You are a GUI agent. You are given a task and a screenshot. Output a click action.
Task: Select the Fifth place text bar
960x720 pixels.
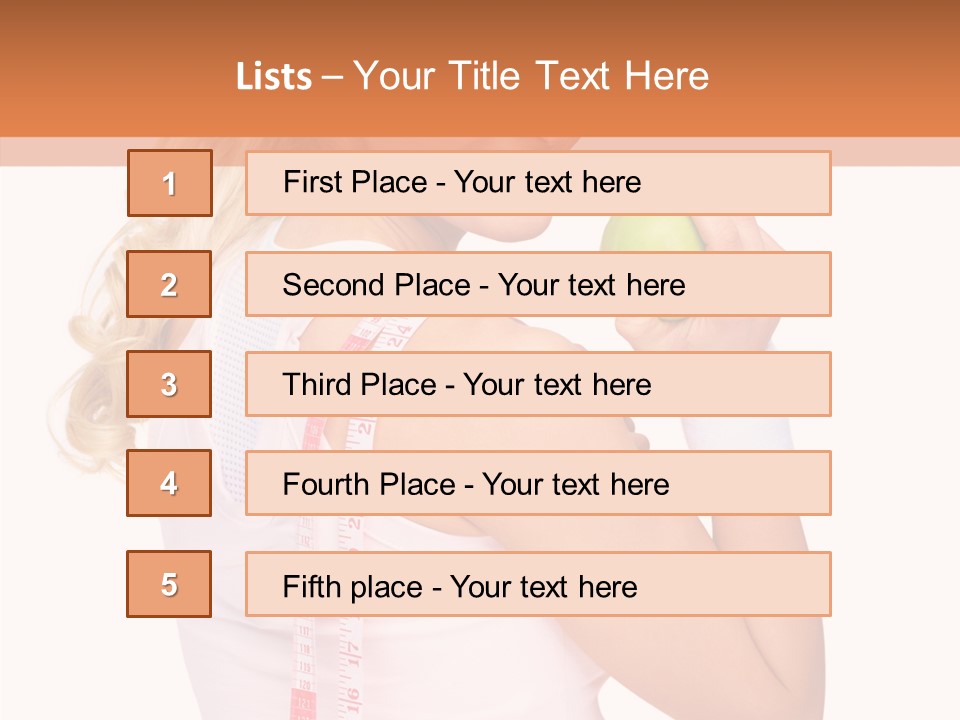click(538, 584)
